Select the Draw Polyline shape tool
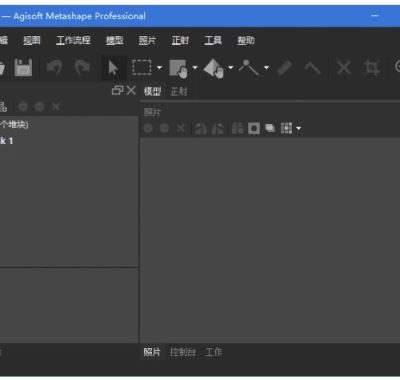Viewport: 400px width, 380px height. [249, 67]
